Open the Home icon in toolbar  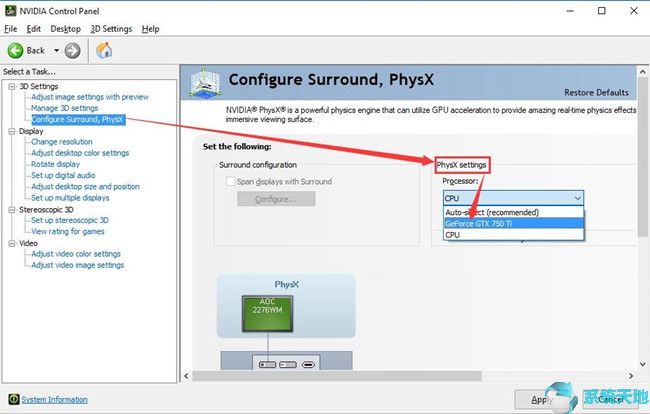click(104, 51)
